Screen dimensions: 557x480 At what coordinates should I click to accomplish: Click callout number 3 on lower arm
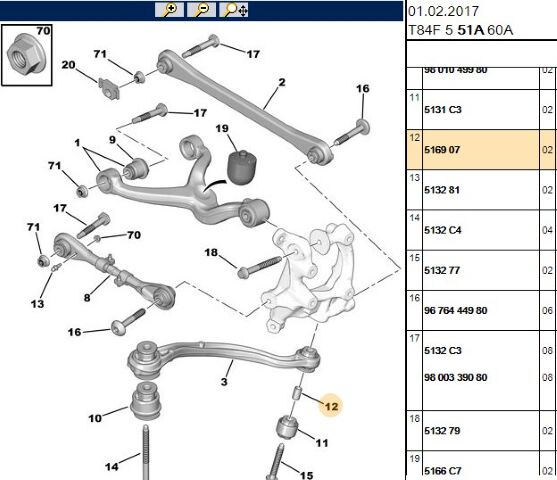point(224,382)
